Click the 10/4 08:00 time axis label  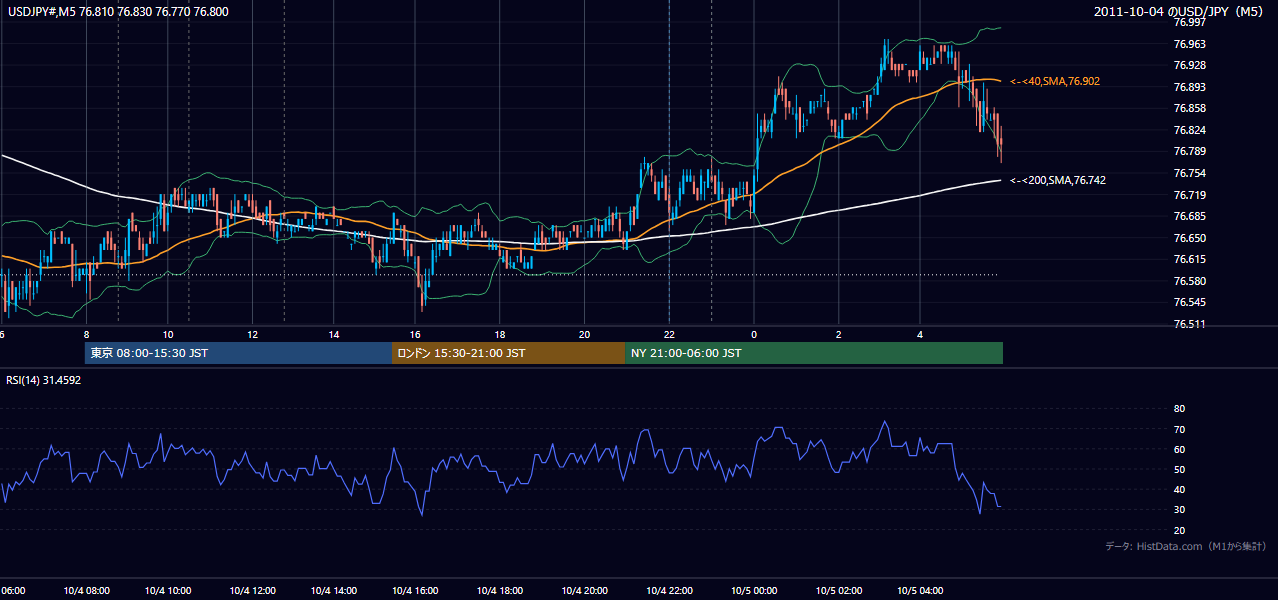coord(85,590)
